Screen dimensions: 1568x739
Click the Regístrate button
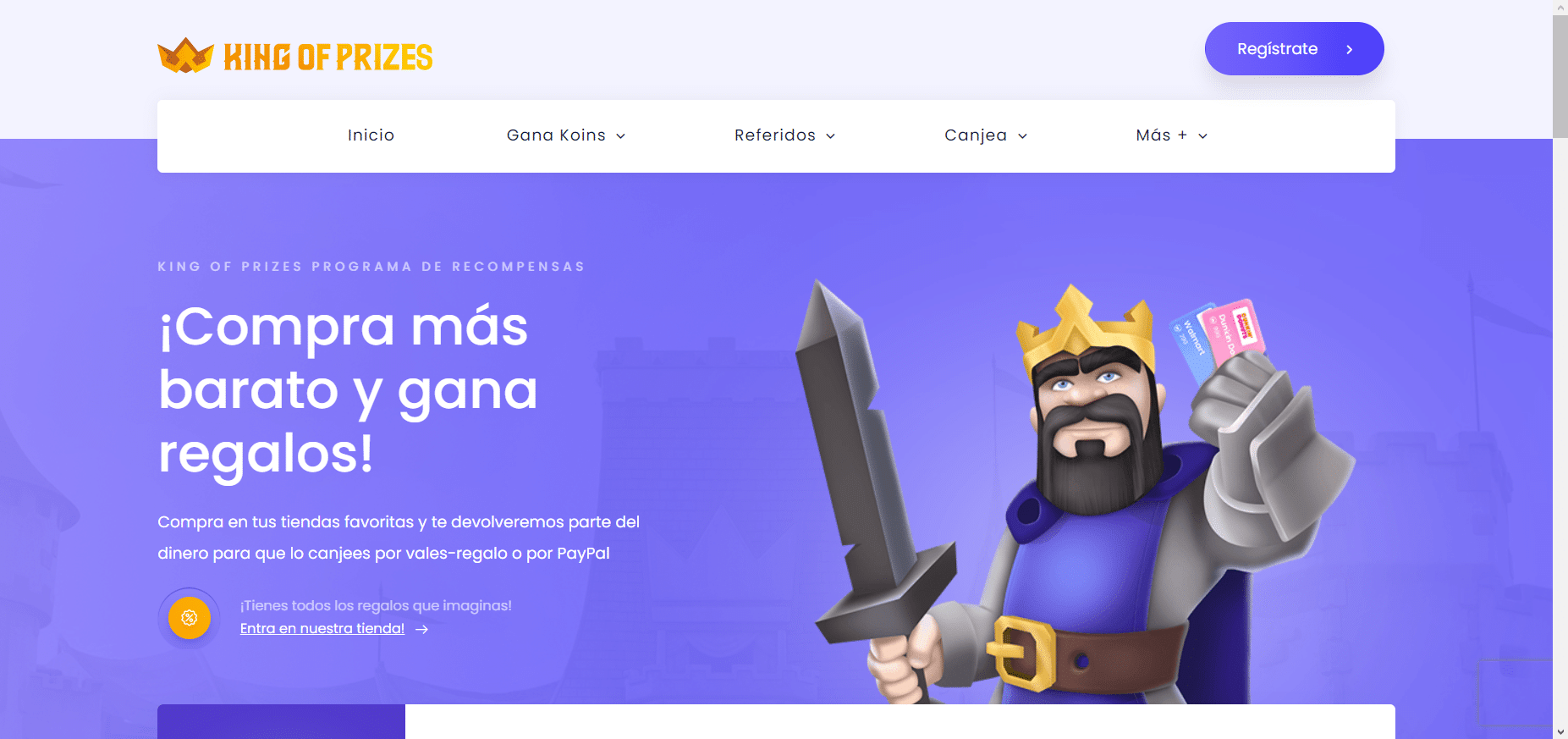(1294, 48)
